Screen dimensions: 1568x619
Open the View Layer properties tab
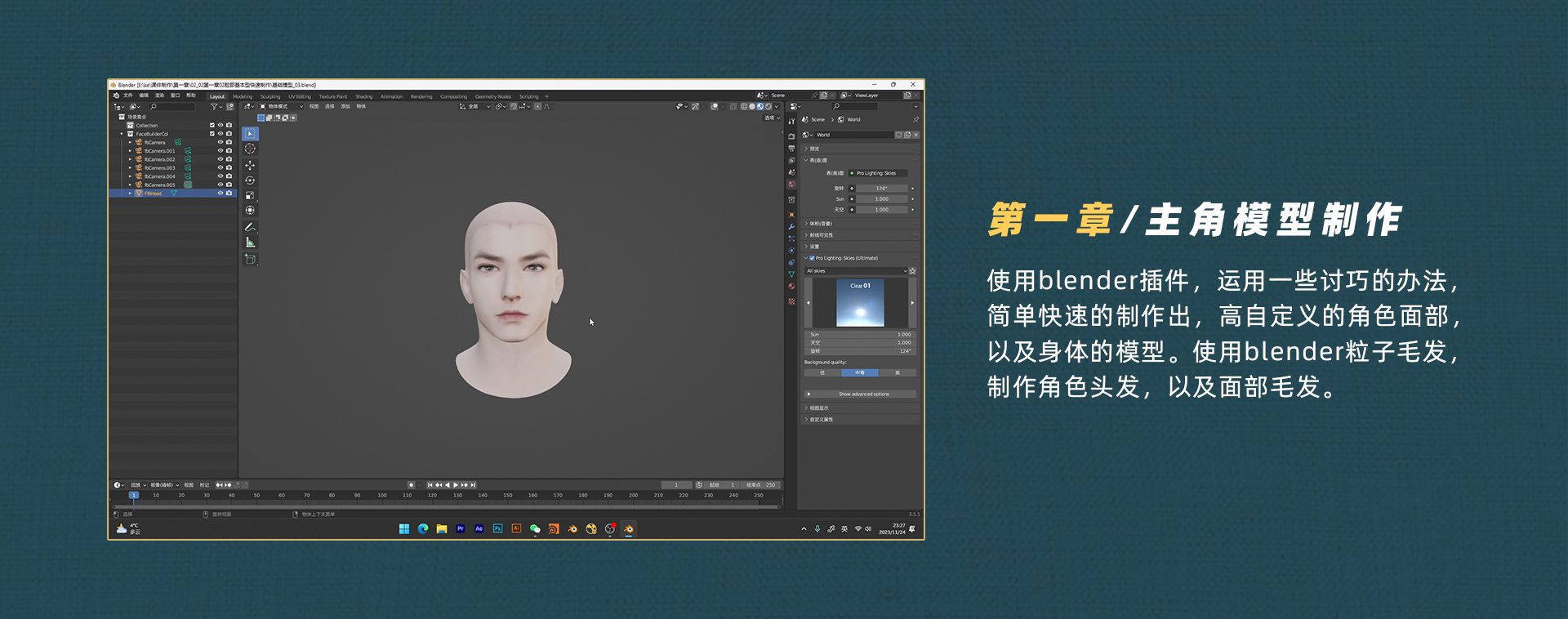pos(791,160)
